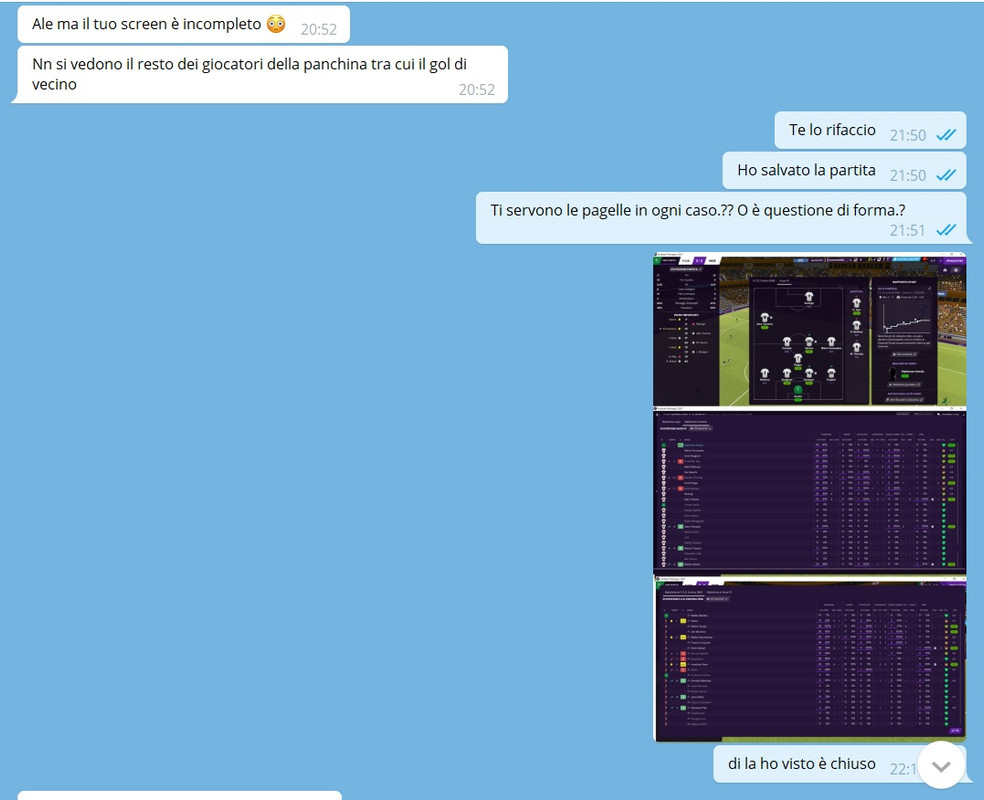Click the read checkmarks on "Ho salvato la partita"
This screenshot has width=984, height=800.
pyautogui.click(x=946, y=175)
